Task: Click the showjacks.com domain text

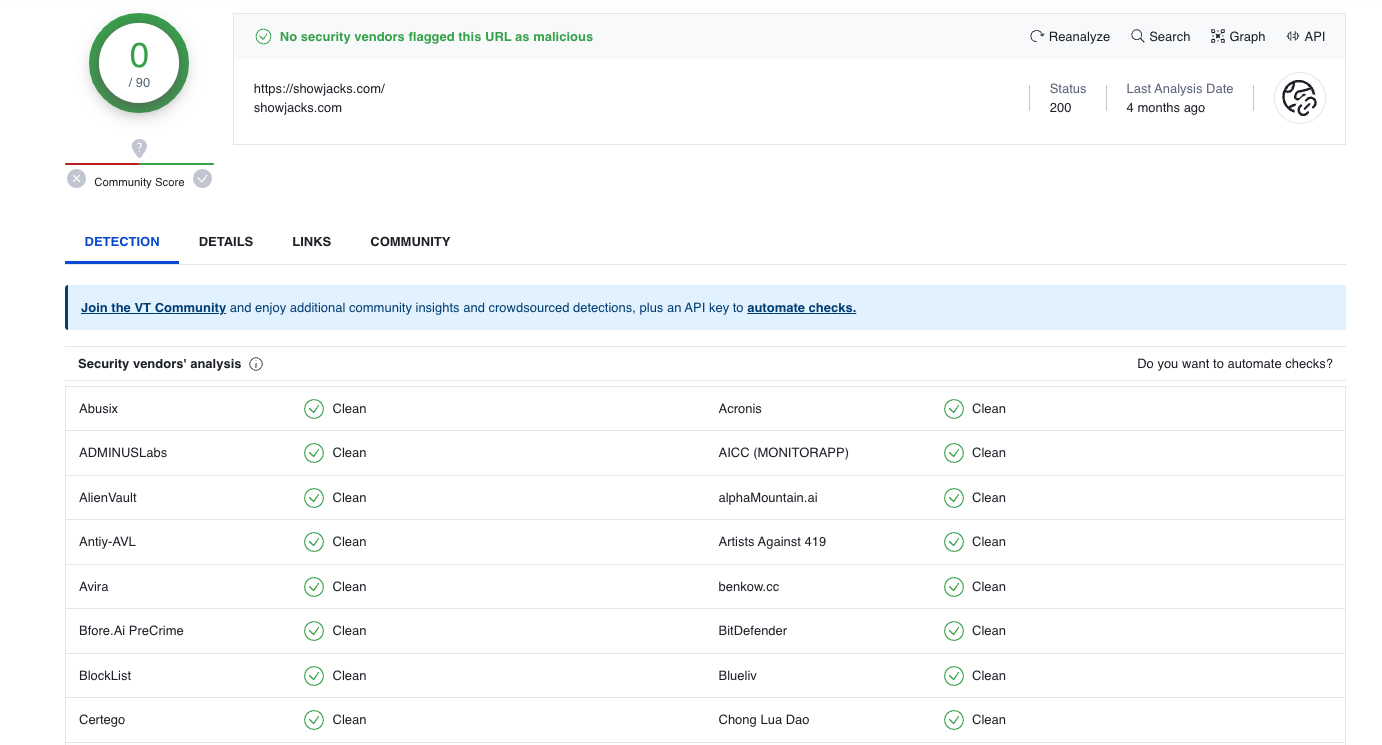Action: coord(298,108)
